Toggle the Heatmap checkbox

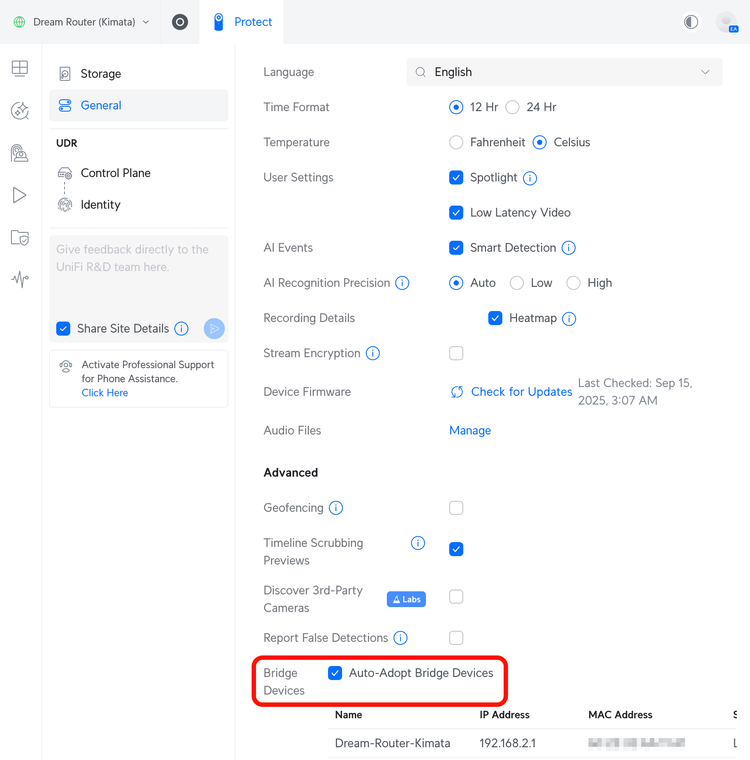(495, 318)
